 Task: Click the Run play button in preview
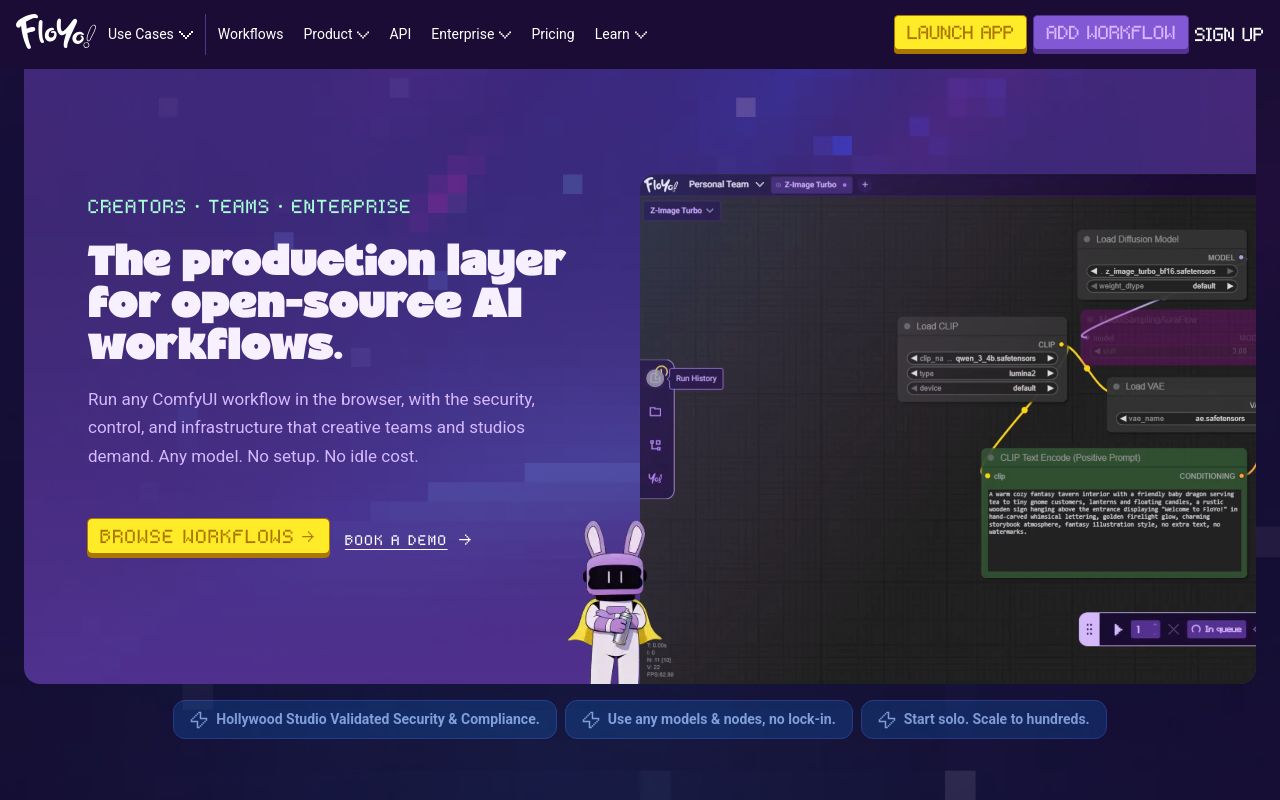click(1118, 629)
